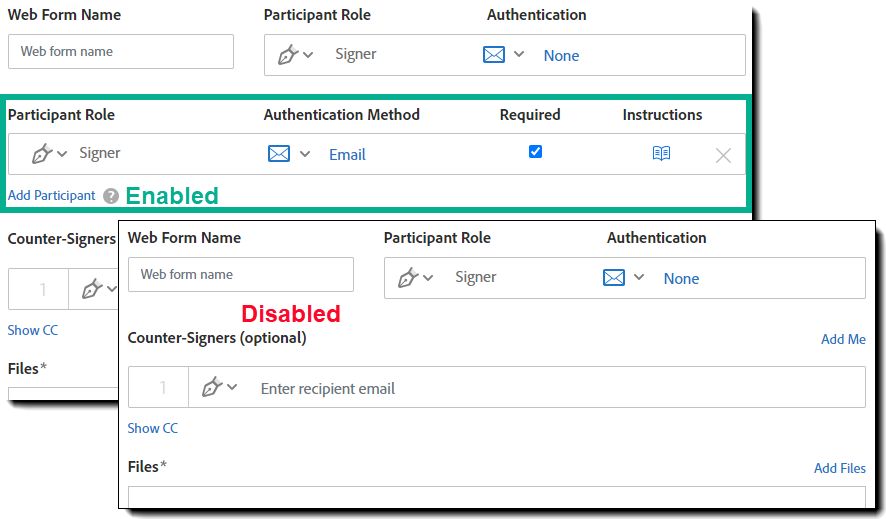Click the envelope icon beside None in top Authentication
Screen dimensions: 886x519
point(494,55)
